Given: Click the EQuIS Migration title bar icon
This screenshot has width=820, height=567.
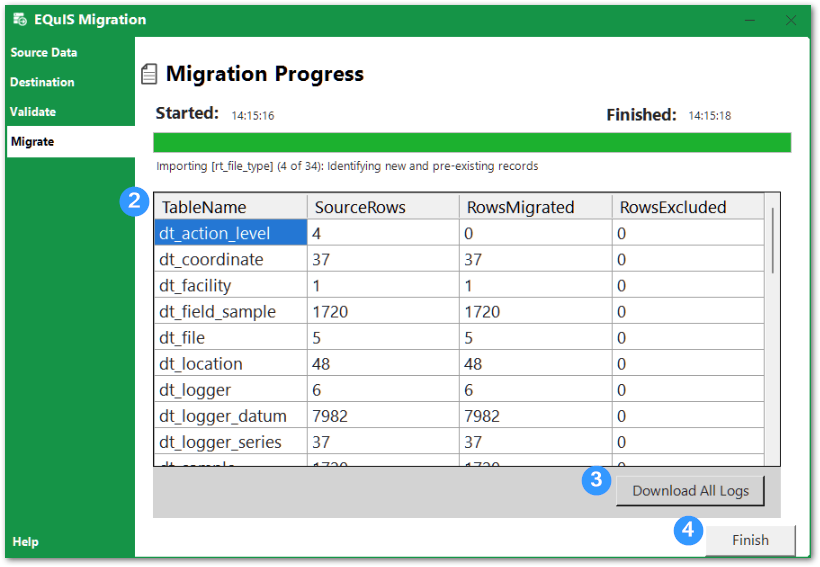Looking at the screenshot, I should tap(20, 19).
